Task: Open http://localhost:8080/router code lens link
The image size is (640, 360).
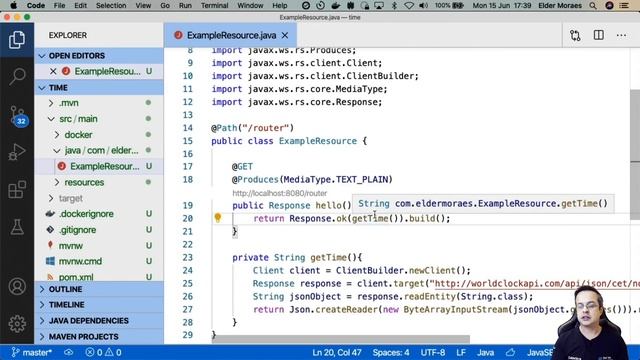Action: point(280,193)
